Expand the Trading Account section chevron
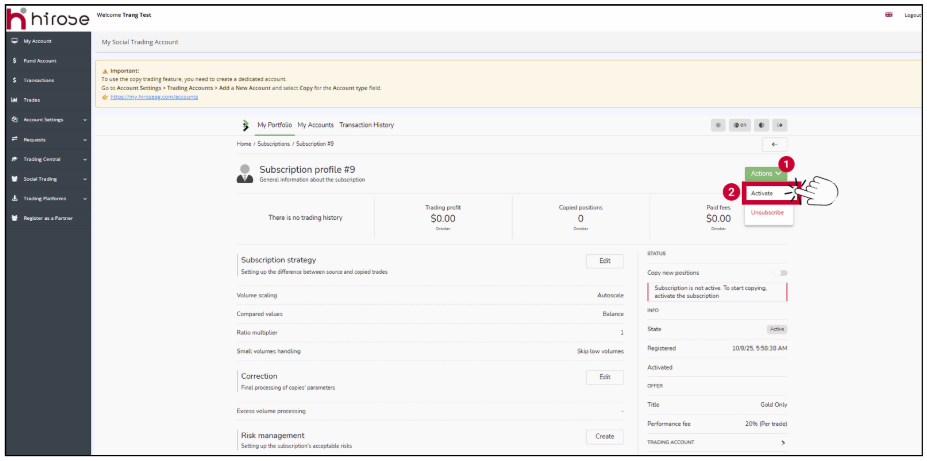Viewport: 927px width, 461px height. click(x=782, y=441)
